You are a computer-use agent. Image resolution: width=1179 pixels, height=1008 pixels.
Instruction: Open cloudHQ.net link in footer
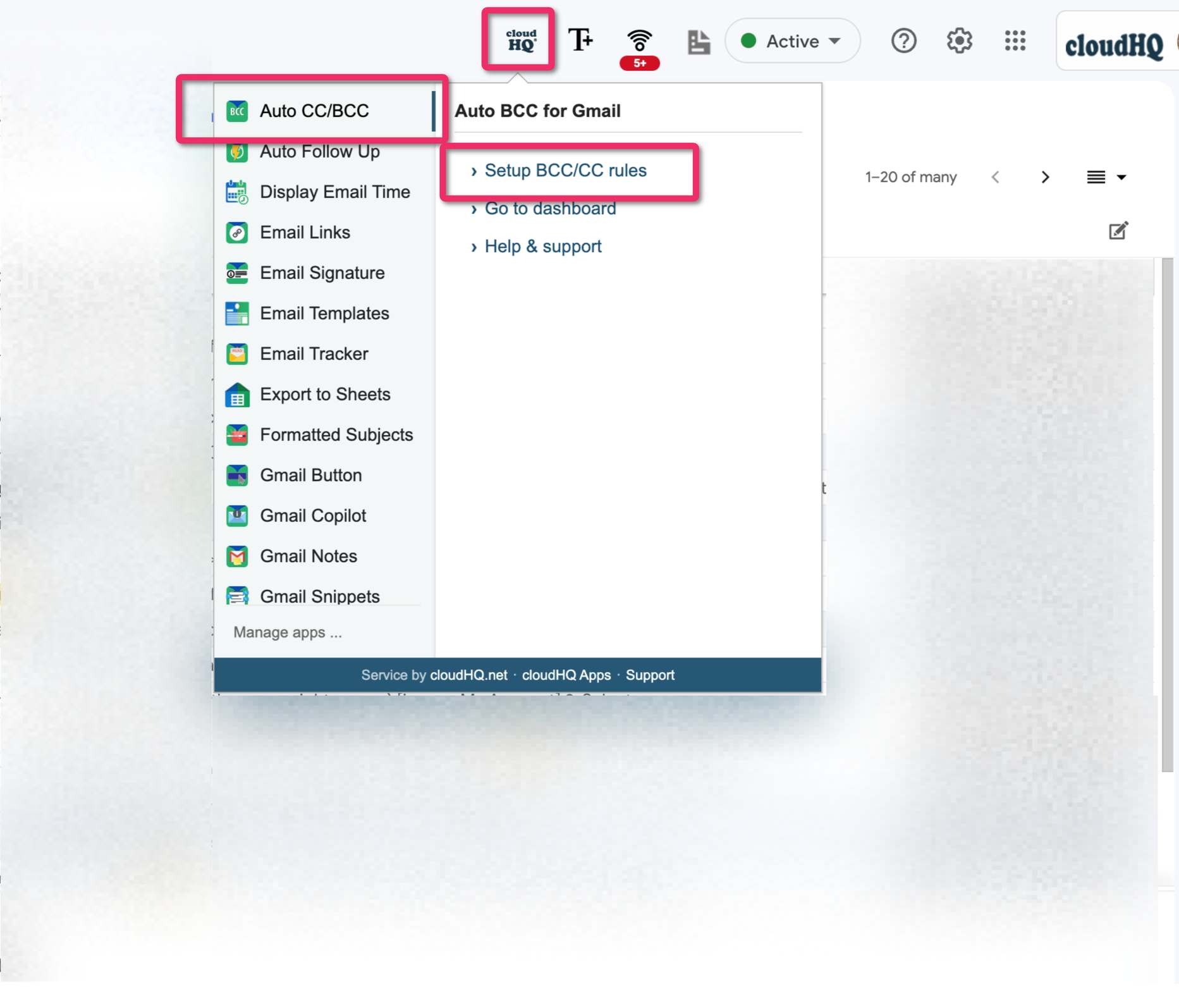[x=468, y=675]
